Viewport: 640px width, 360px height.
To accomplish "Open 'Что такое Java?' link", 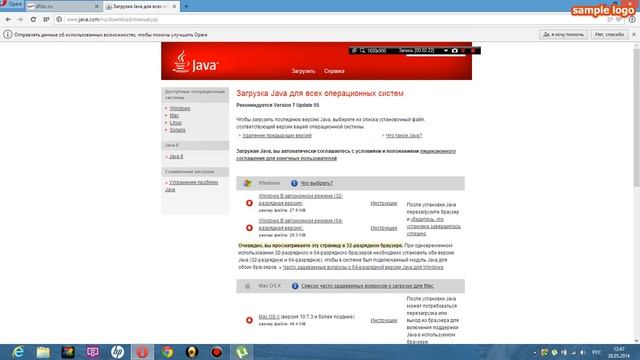I will (404, 136).
